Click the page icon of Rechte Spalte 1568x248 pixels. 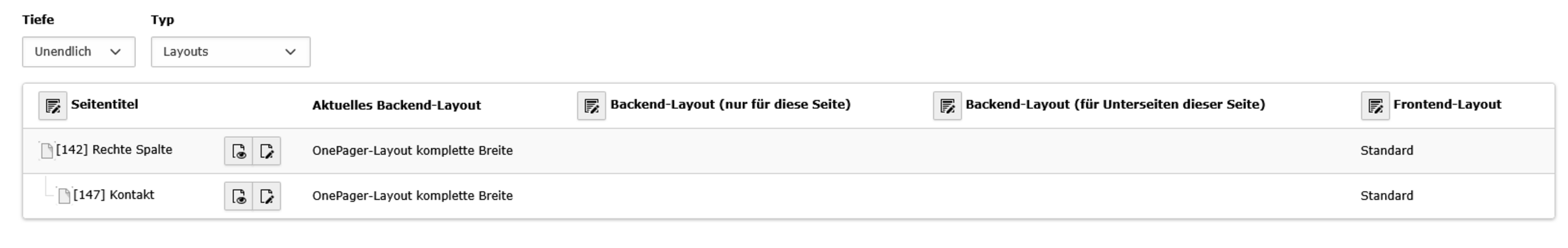click(x=47, y=150)
